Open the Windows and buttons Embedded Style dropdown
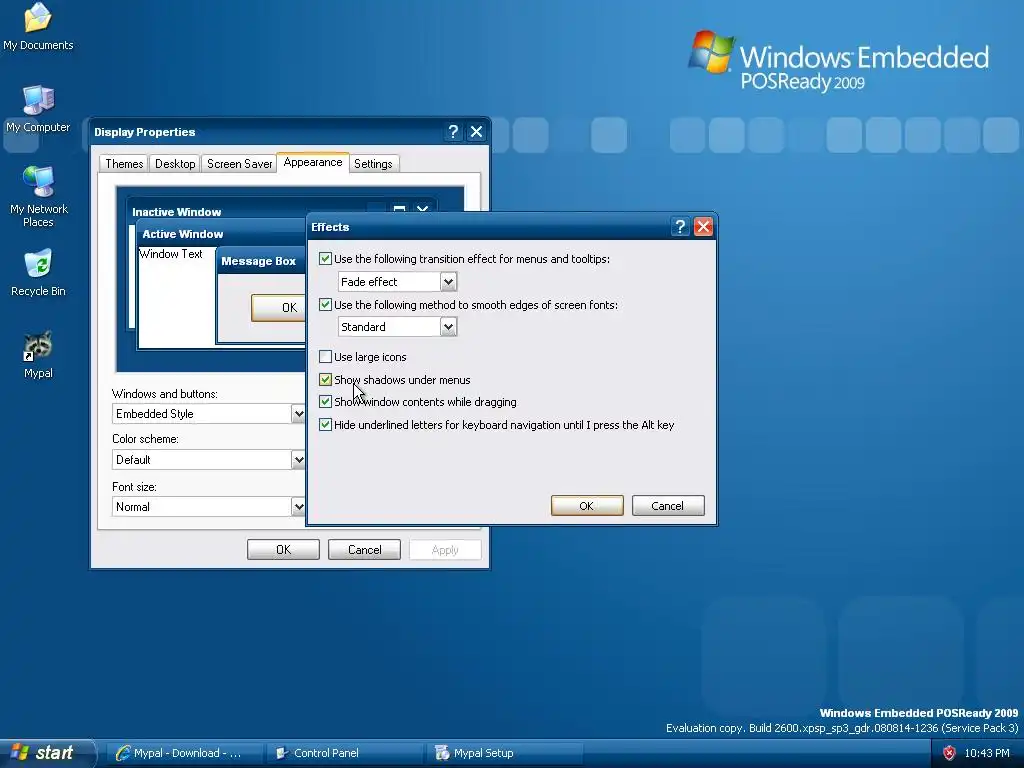The image size is (1024, 768). point(208,413)
